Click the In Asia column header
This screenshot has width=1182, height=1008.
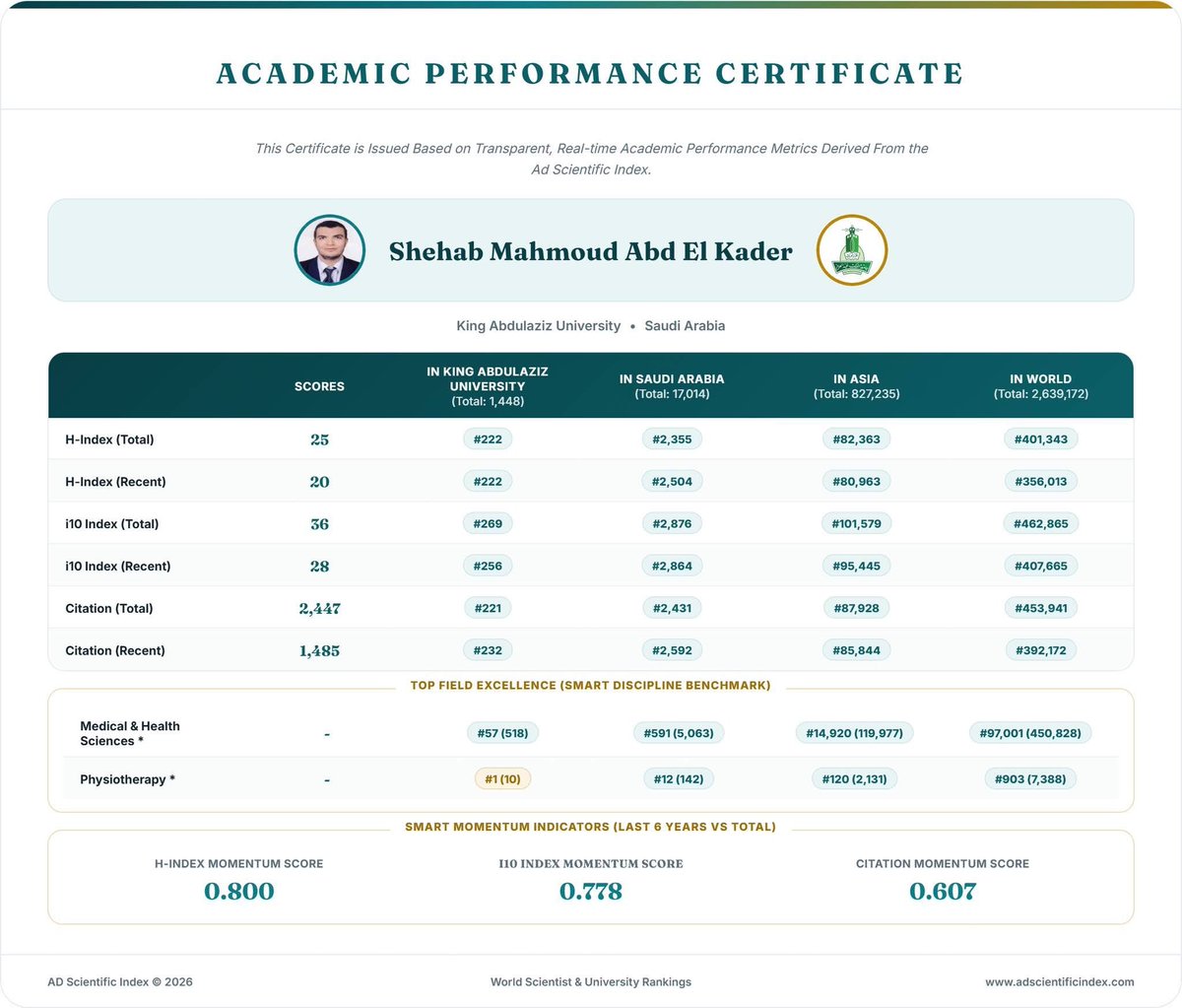point(856,386)
